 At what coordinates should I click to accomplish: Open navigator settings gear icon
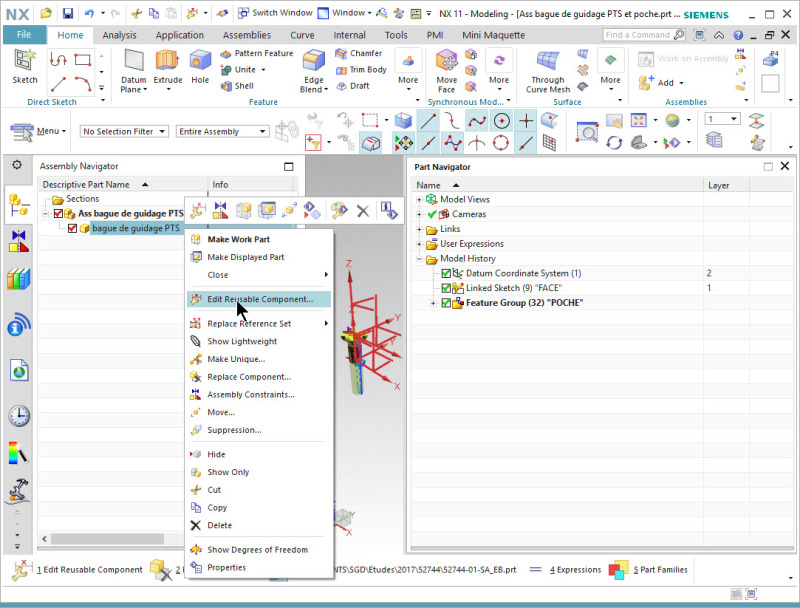[17, 165]
